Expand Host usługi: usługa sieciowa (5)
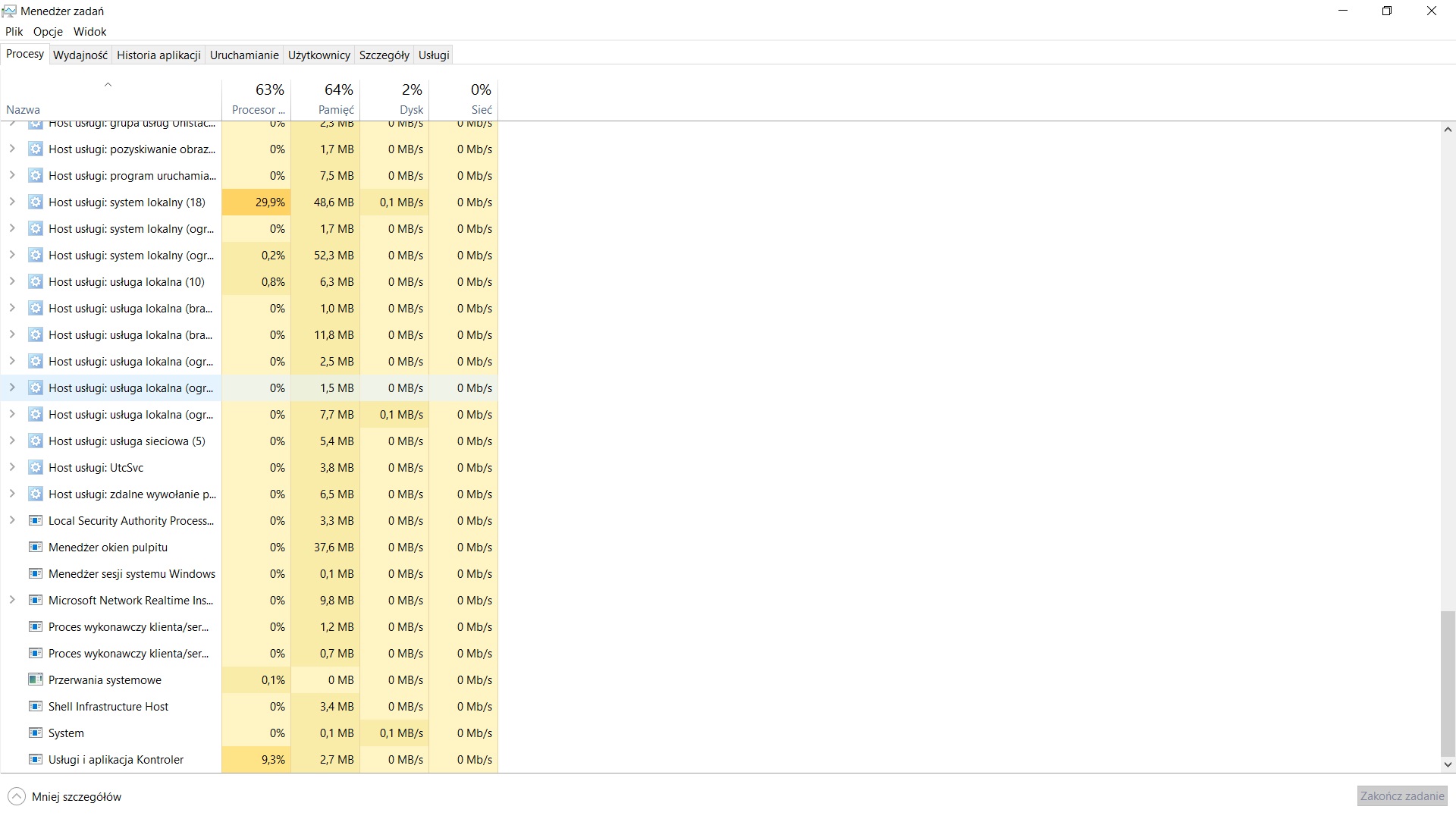 12,441
